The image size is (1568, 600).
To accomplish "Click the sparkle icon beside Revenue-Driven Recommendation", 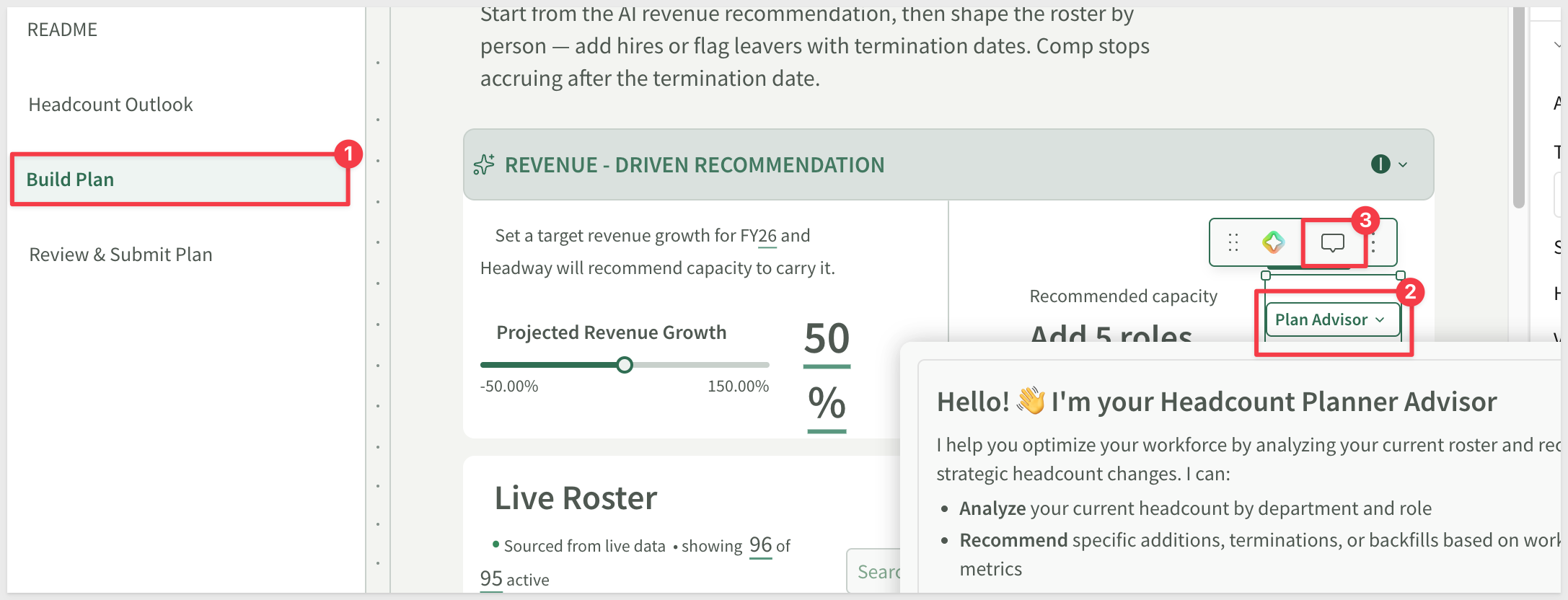I will tap(484, 165).
